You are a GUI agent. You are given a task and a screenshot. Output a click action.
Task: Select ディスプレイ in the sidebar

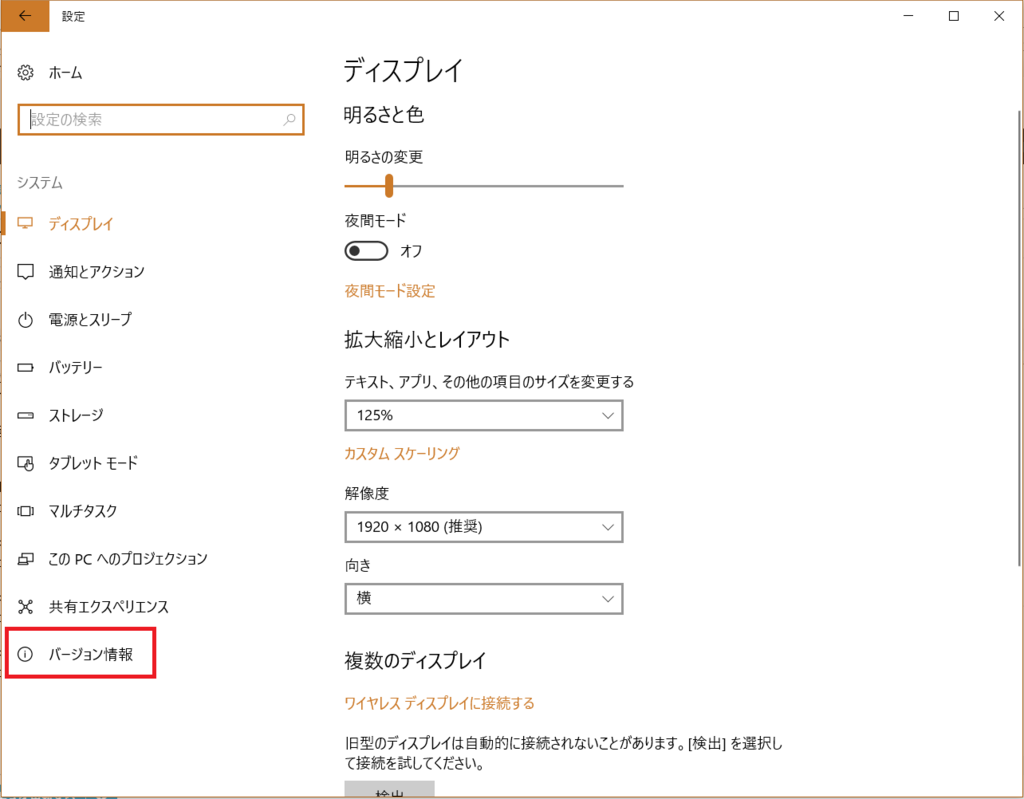point(81,223)
